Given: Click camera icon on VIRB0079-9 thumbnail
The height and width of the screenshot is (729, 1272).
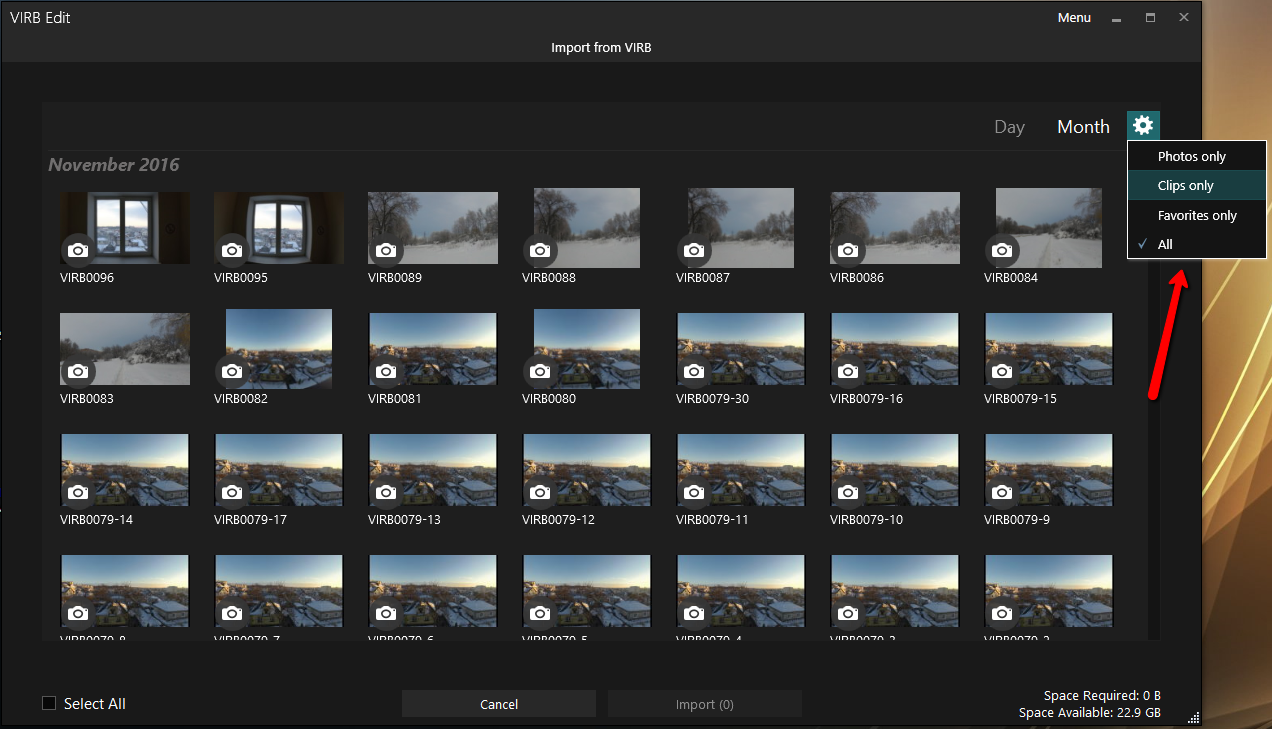Looking at the screenshot, I should pos(1002,492).
